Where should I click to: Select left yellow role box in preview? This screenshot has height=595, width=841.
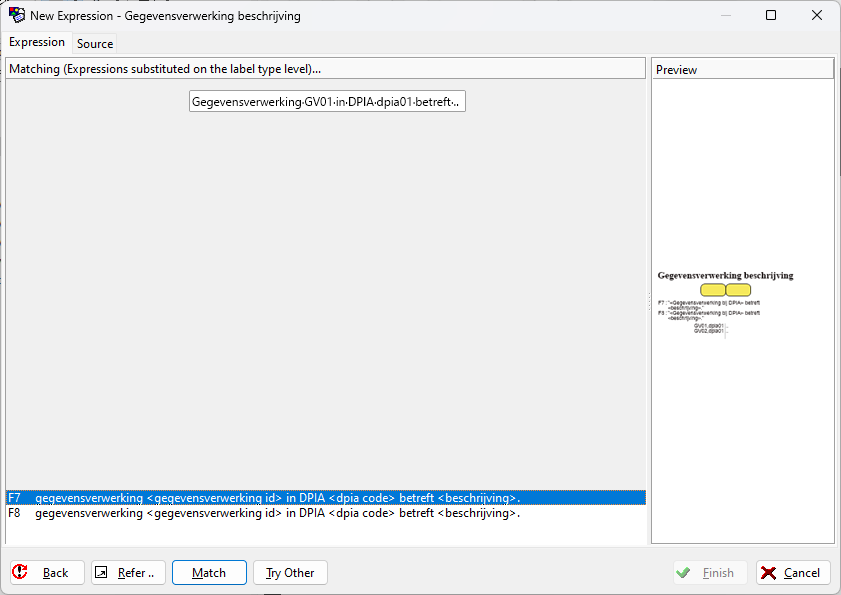713,290
